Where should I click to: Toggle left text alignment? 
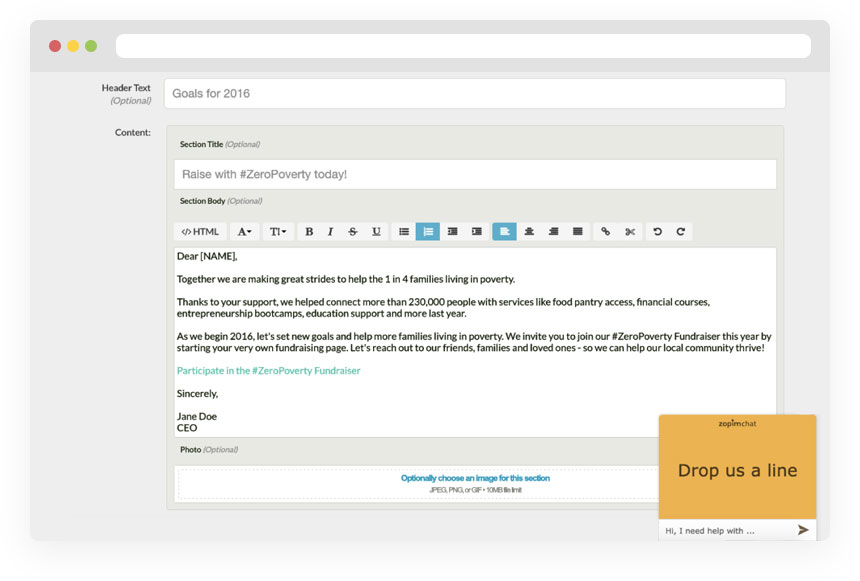(x=504, y=231)
